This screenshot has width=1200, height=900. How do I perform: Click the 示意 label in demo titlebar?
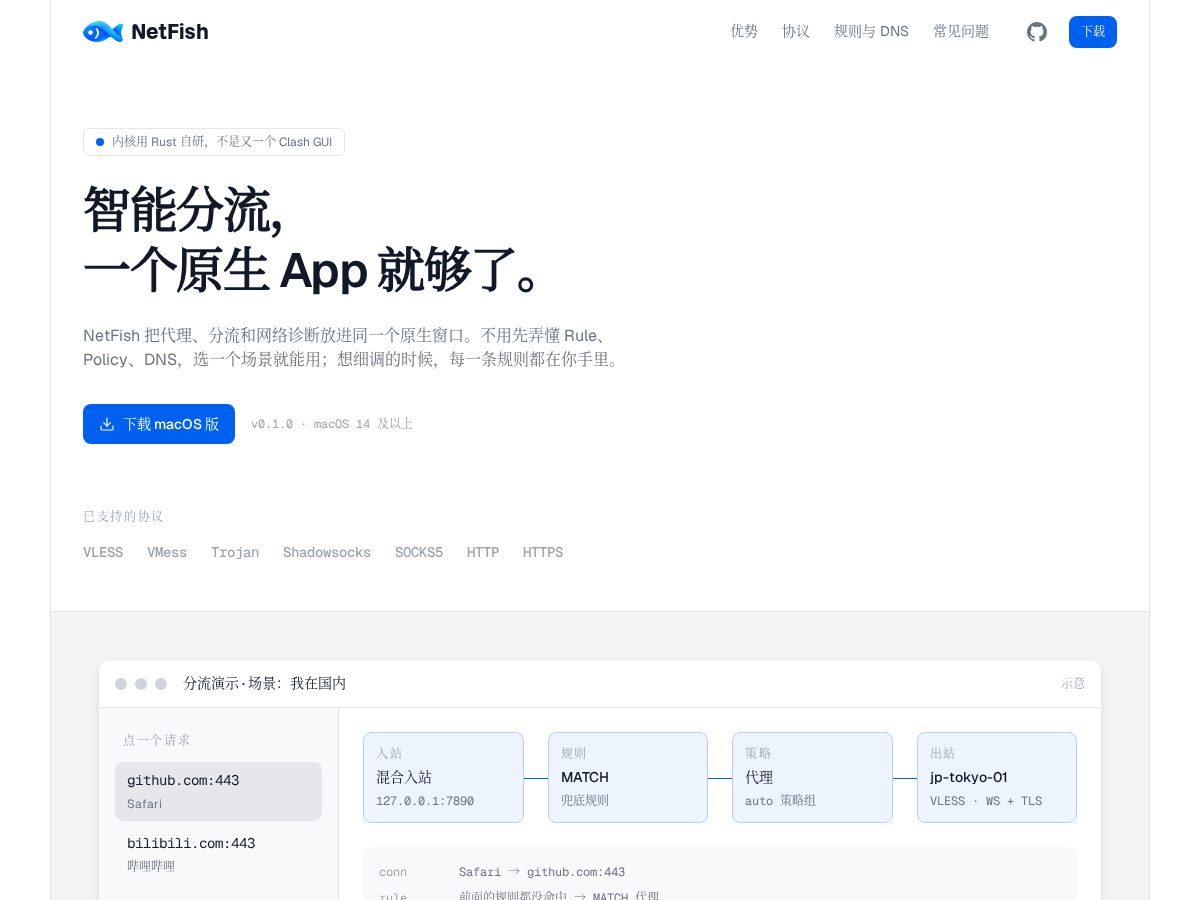click(1073, 684)
